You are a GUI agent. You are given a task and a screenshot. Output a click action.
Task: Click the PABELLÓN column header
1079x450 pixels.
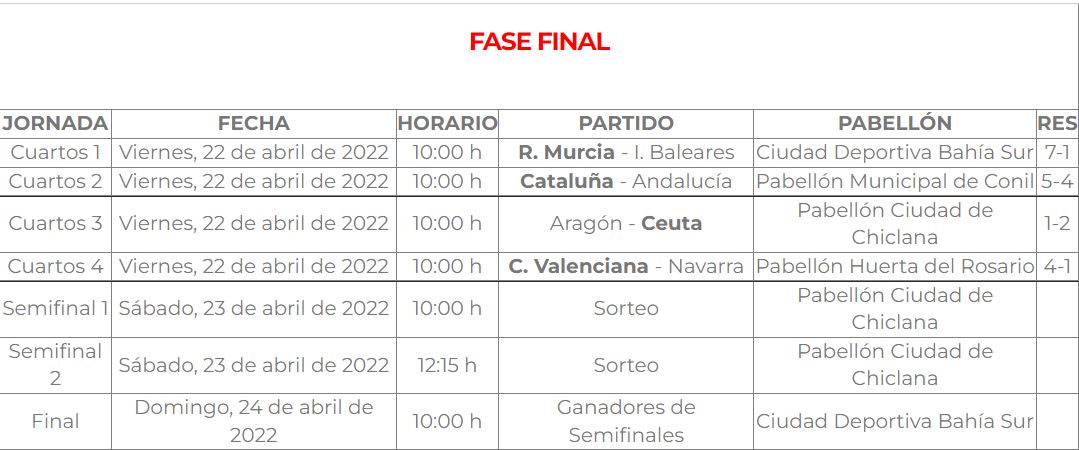pyautogui.click(x=894, y=124)
